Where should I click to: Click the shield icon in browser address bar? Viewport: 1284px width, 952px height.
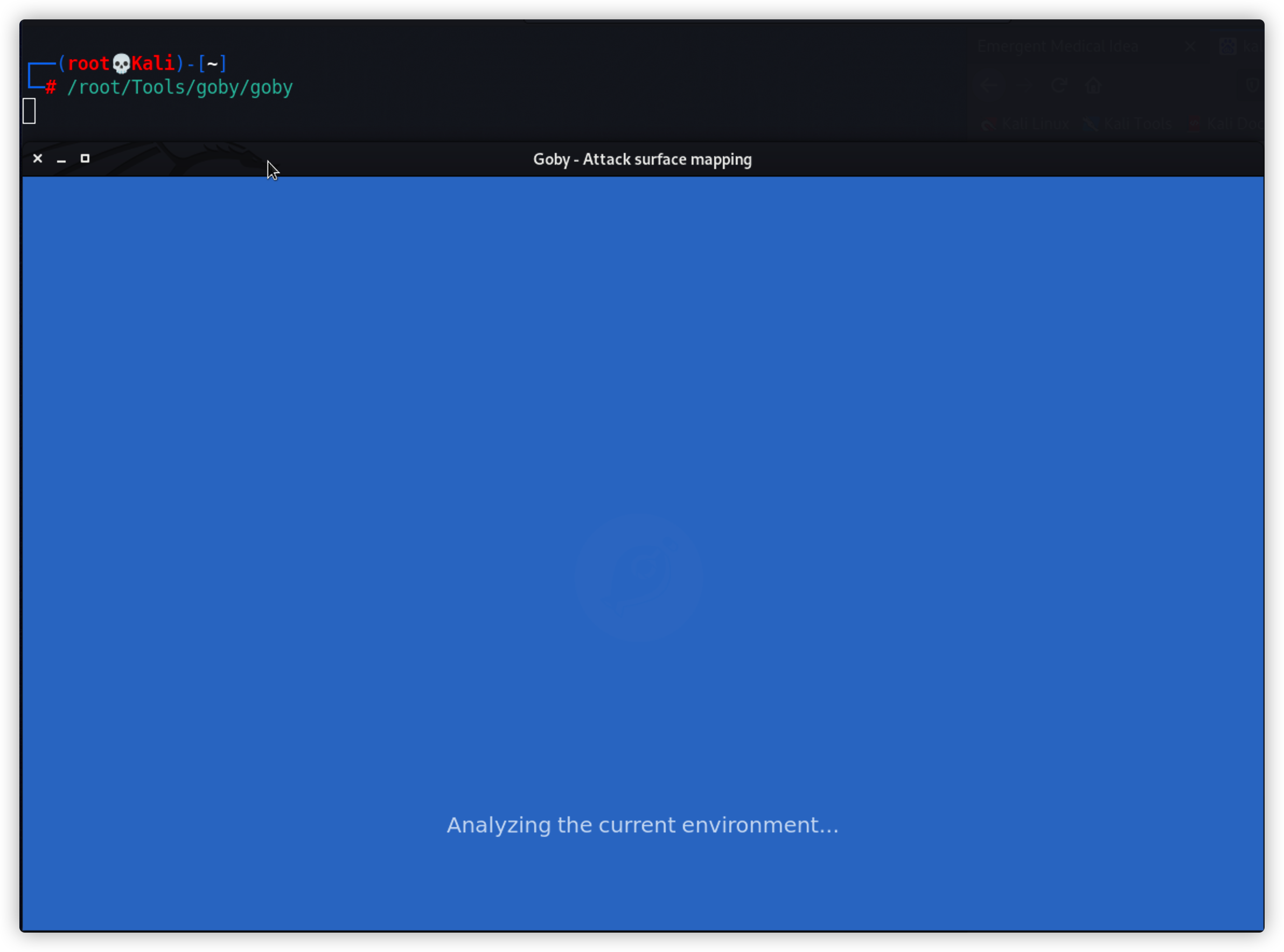click(1252, 86)
